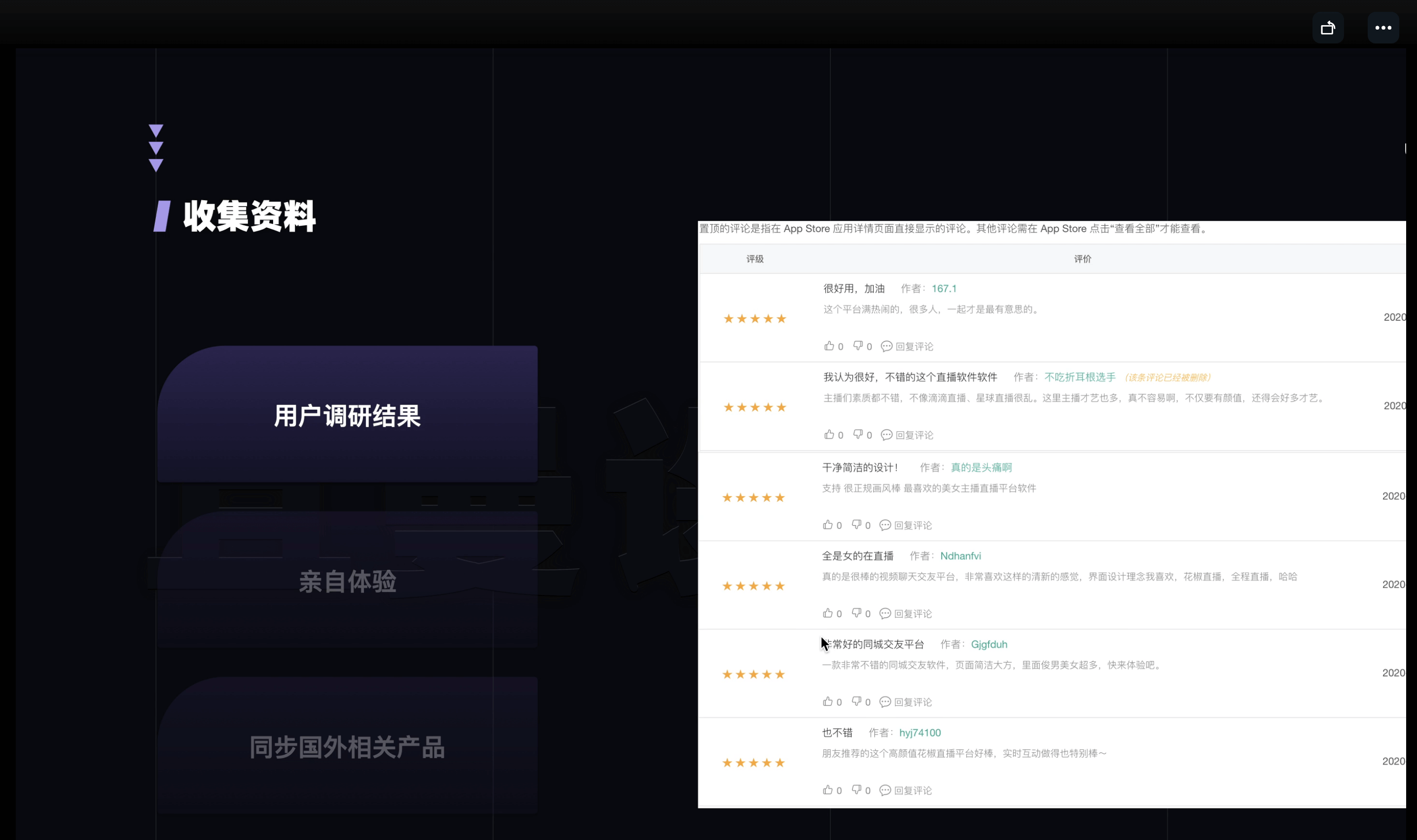Open author link Ndhanfvi
The height and width of the screenshot is (840, 1417).
tap(960, 556)
